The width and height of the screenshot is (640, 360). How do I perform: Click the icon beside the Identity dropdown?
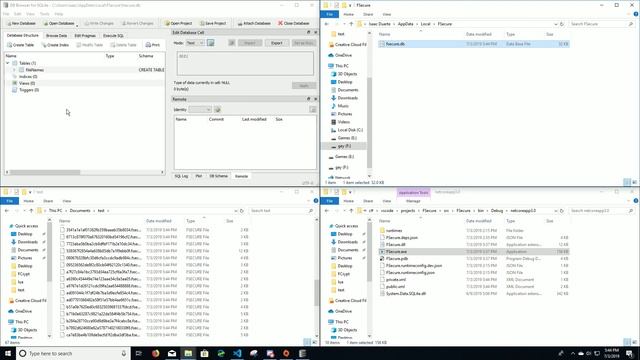click(217, 109)
